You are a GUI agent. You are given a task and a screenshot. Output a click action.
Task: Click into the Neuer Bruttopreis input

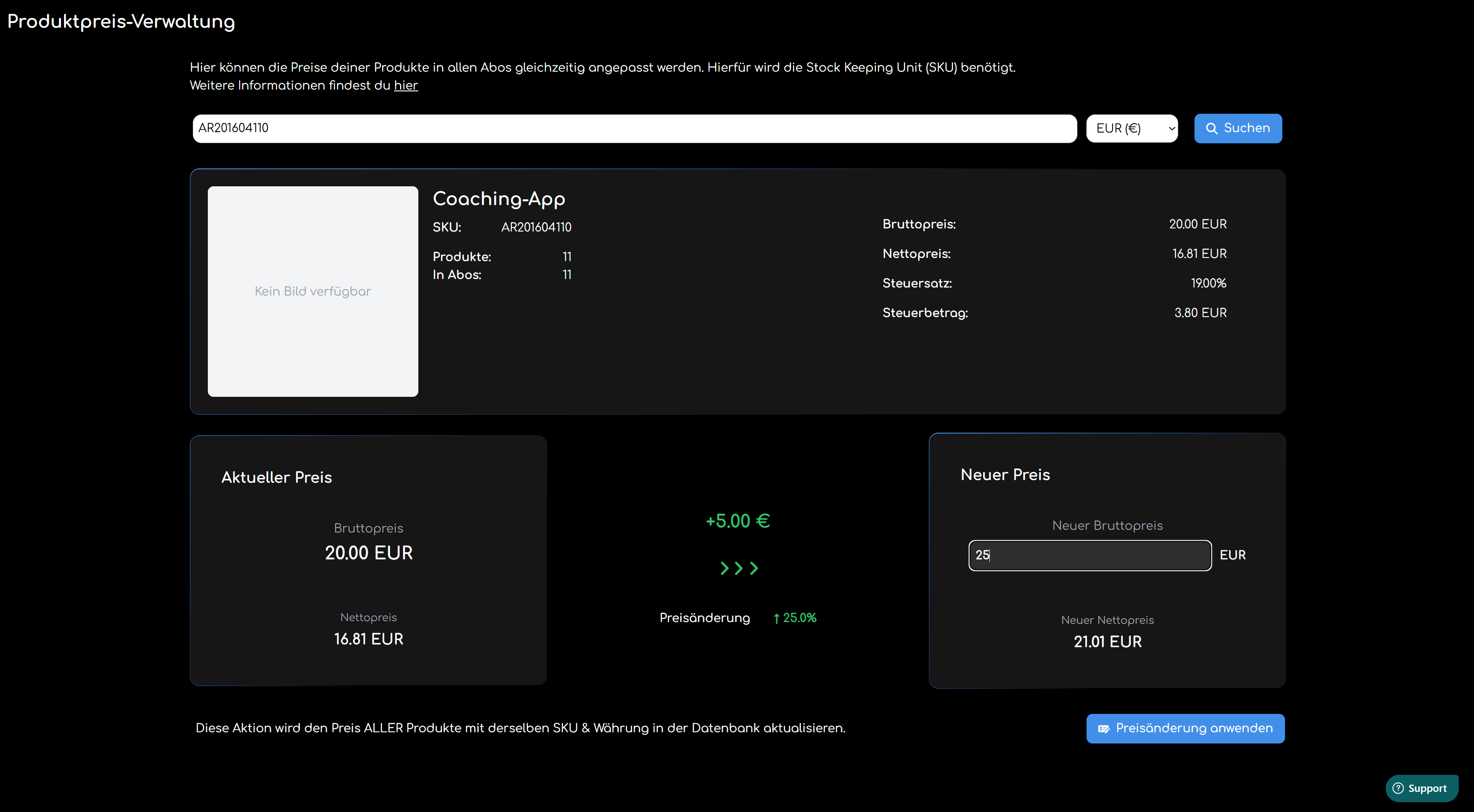coord(1089,555)
